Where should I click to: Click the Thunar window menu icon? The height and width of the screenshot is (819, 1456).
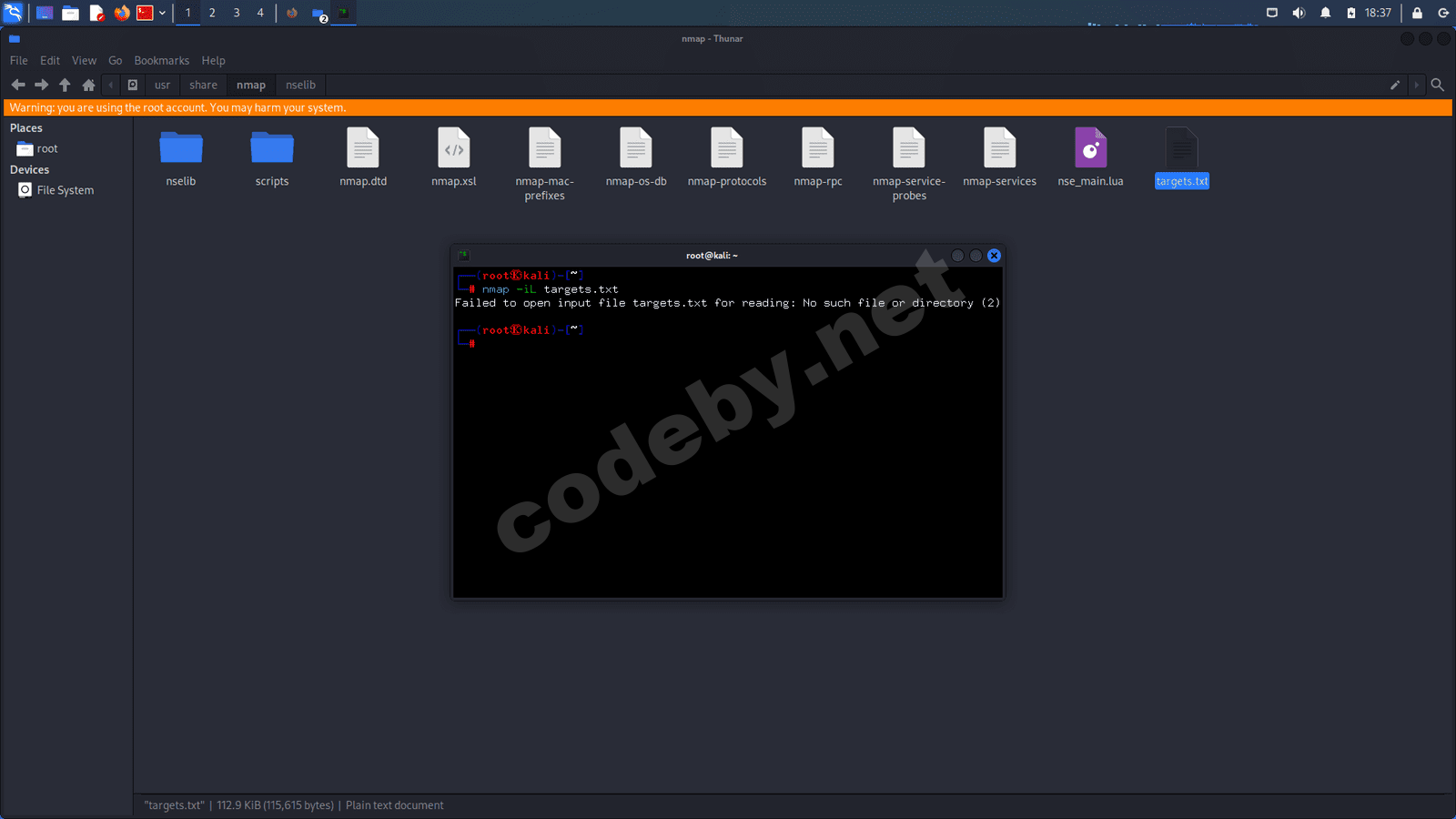coord(15,38)
